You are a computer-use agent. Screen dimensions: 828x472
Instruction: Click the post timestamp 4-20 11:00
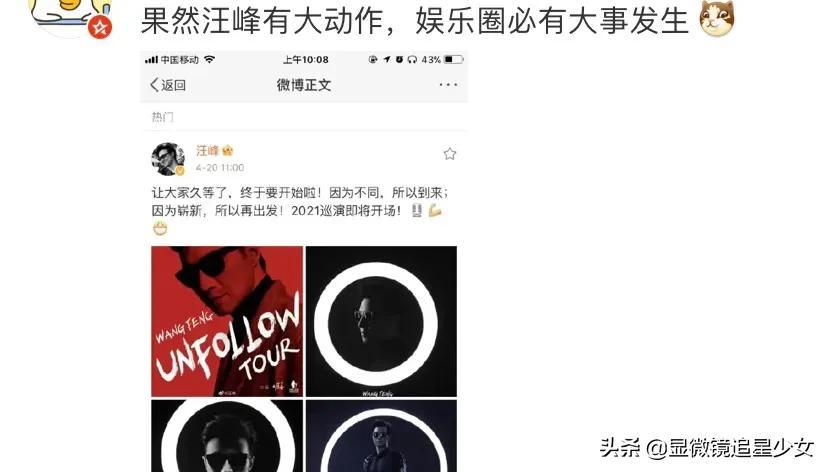(x=220, y=168)
